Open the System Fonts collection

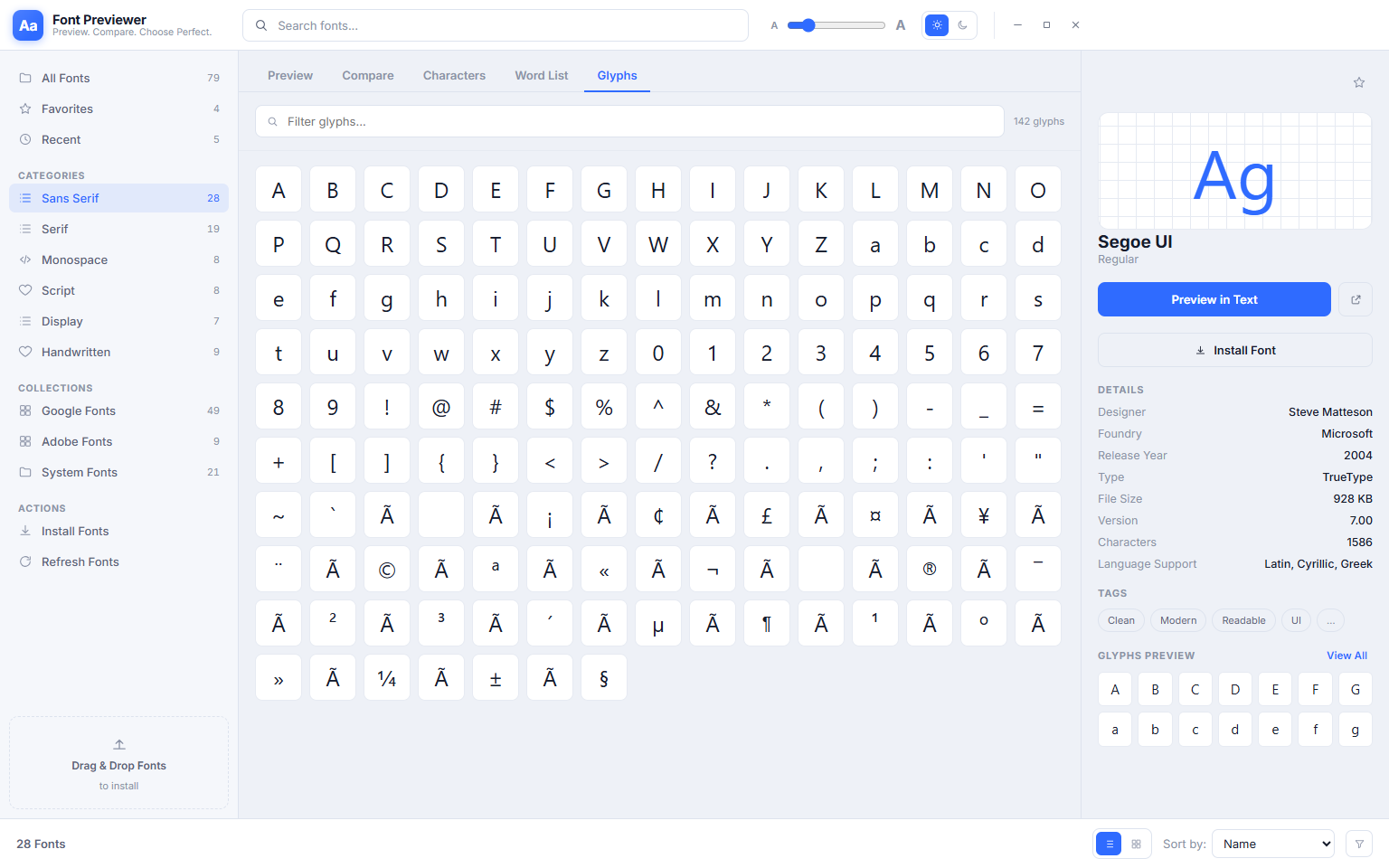[x=118, y=472]
